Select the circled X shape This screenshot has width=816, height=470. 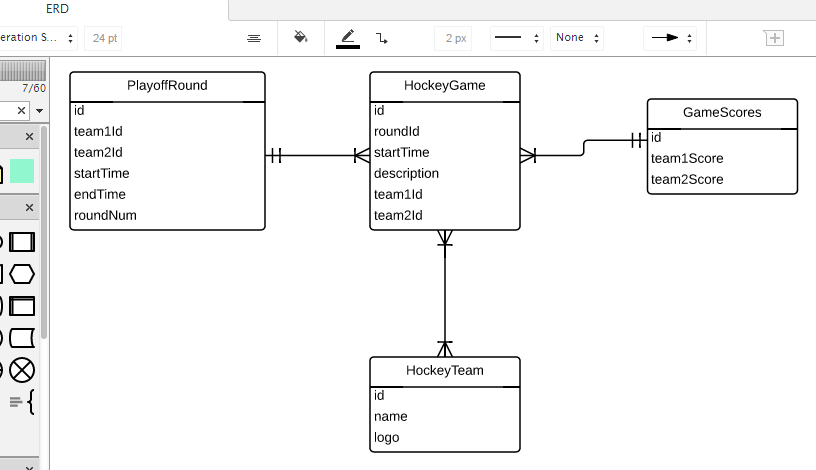pyautogui.click(x=22, y=370)
